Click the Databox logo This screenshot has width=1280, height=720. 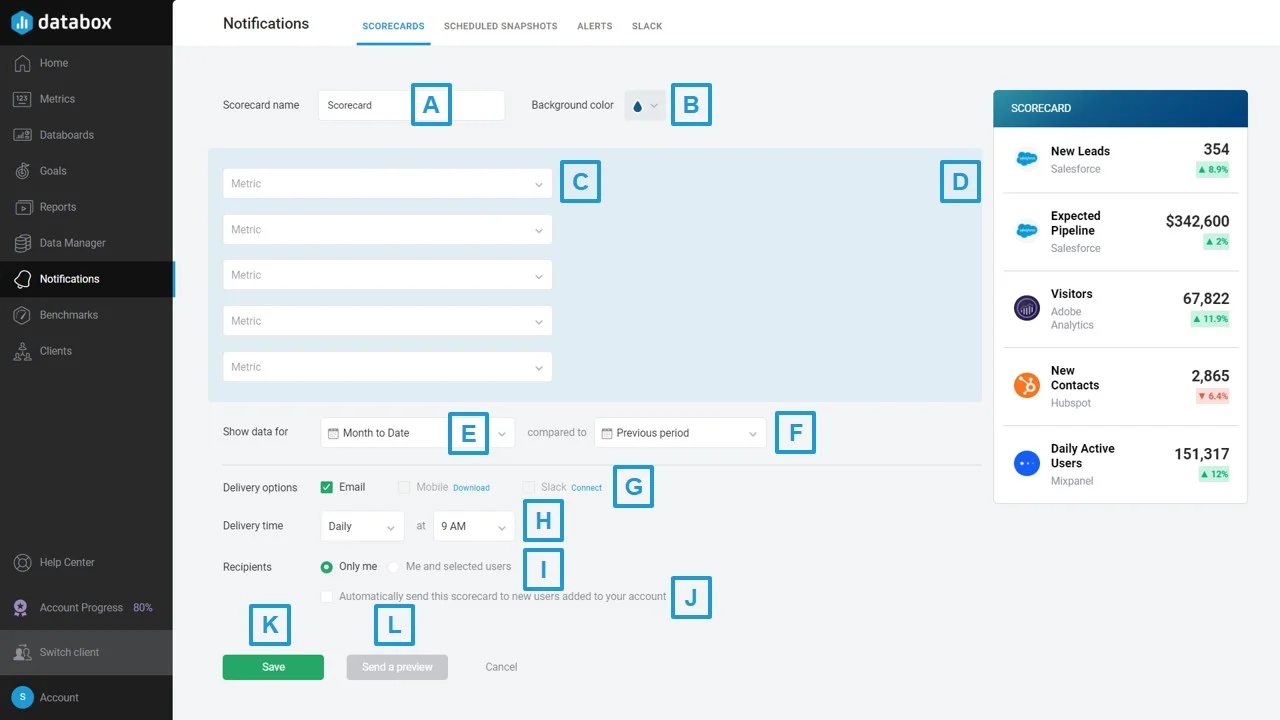coord(62,22)
